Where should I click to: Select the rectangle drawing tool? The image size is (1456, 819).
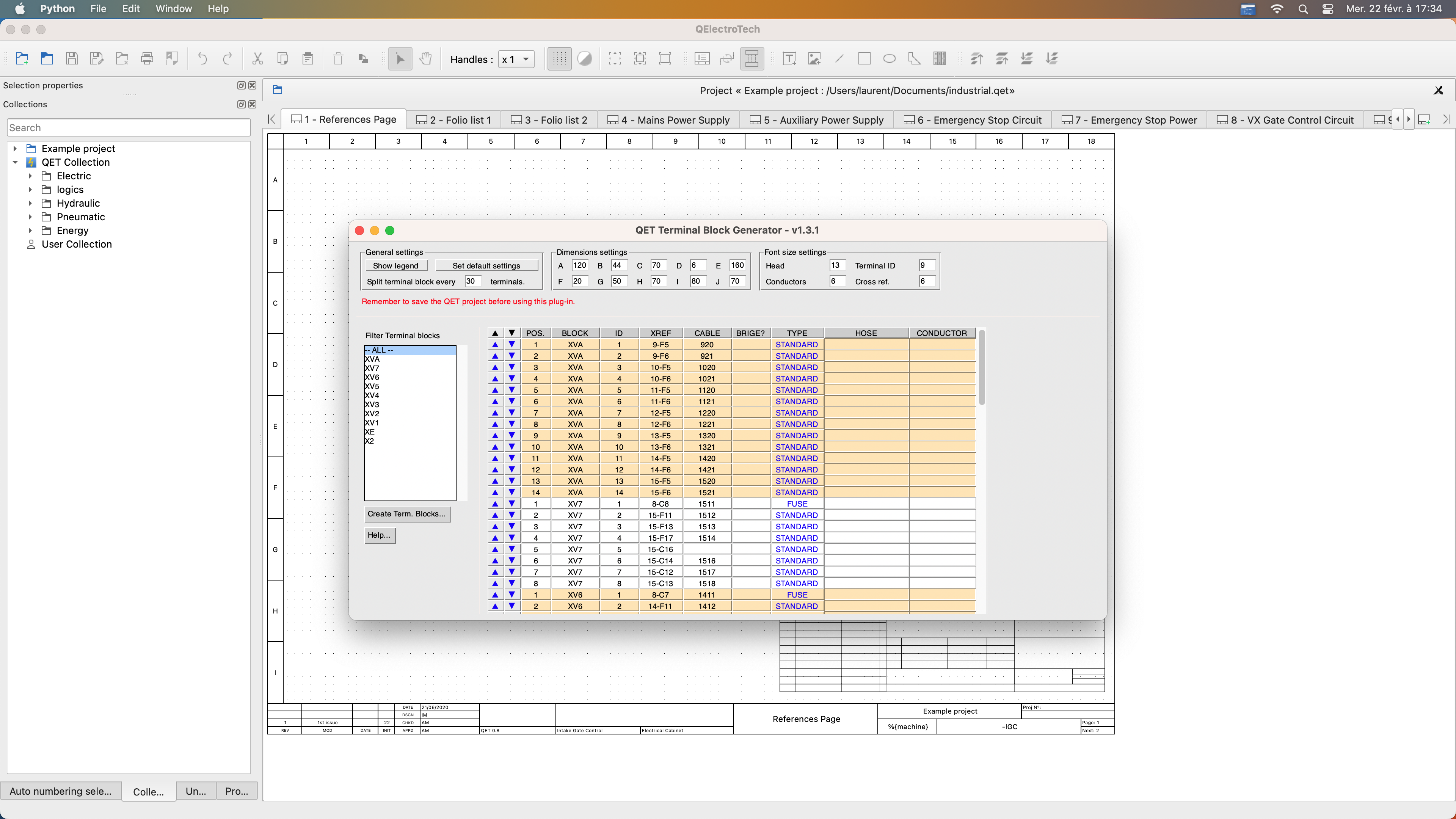coord(864,59)
